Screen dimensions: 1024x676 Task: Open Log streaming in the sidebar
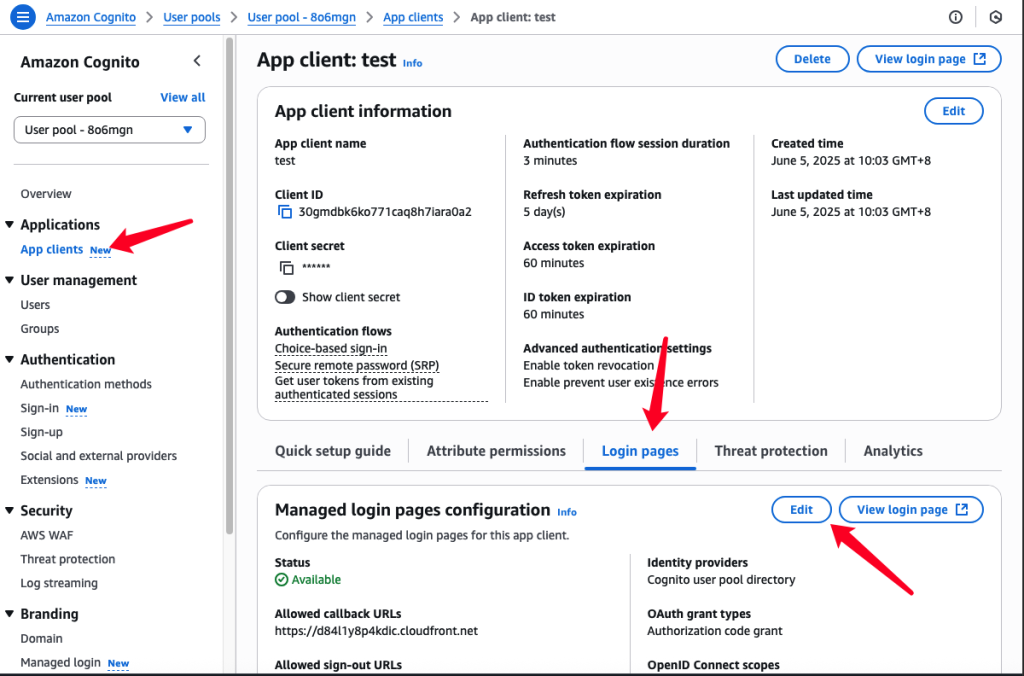click(59, 583)
